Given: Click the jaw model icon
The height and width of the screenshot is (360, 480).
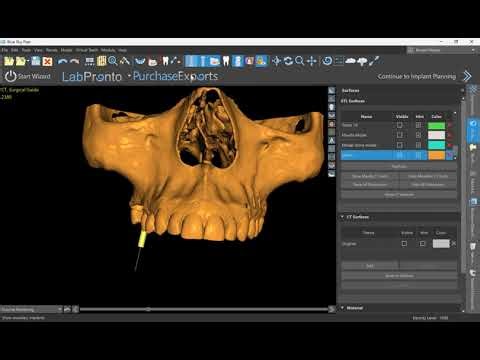Looking at the screenshot, I should [153, 62].
